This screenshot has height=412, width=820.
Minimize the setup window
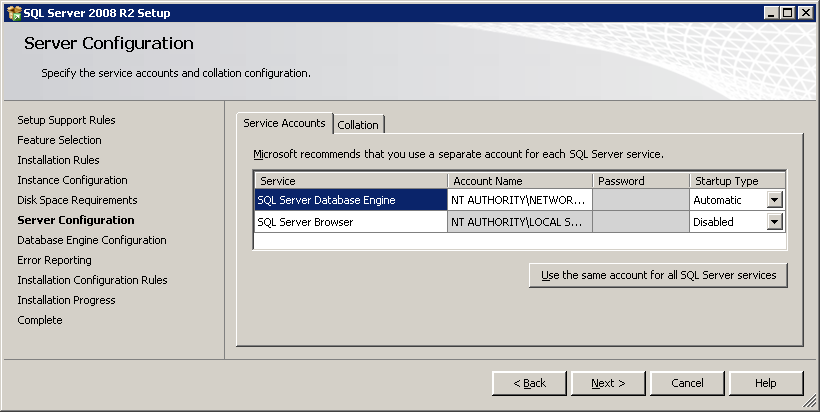(773, 13)
